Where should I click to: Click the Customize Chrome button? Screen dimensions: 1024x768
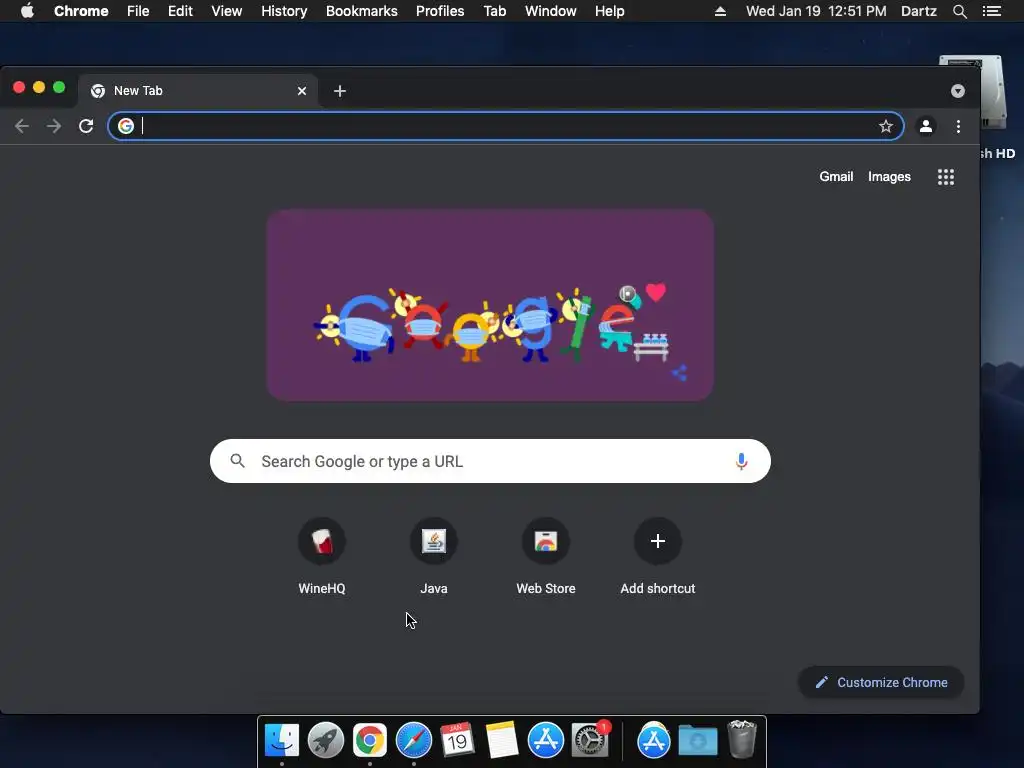click(x=881, y=682)
